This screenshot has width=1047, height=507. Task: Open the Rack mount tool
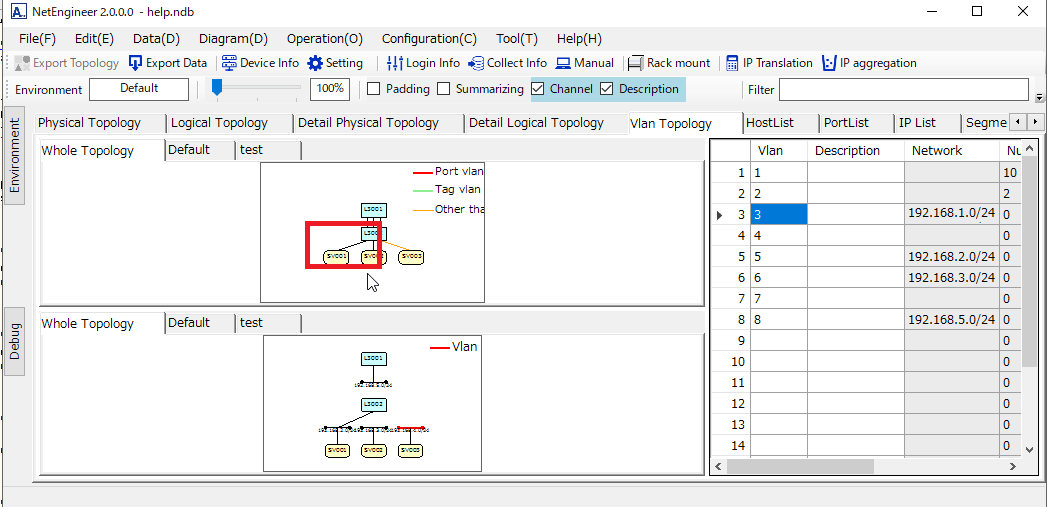coord(638,63)
